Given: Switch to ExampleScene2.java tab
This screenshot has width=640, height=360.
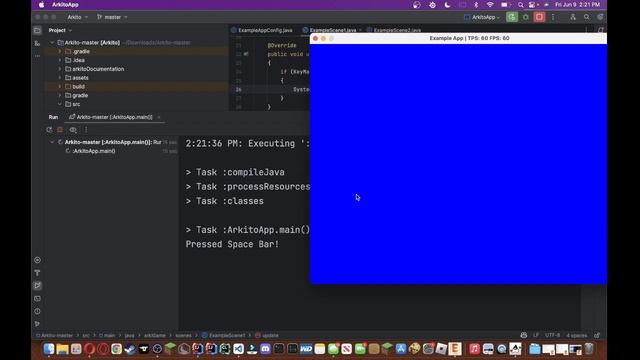Looking at the screenshot, I should (x=394, y=30).
